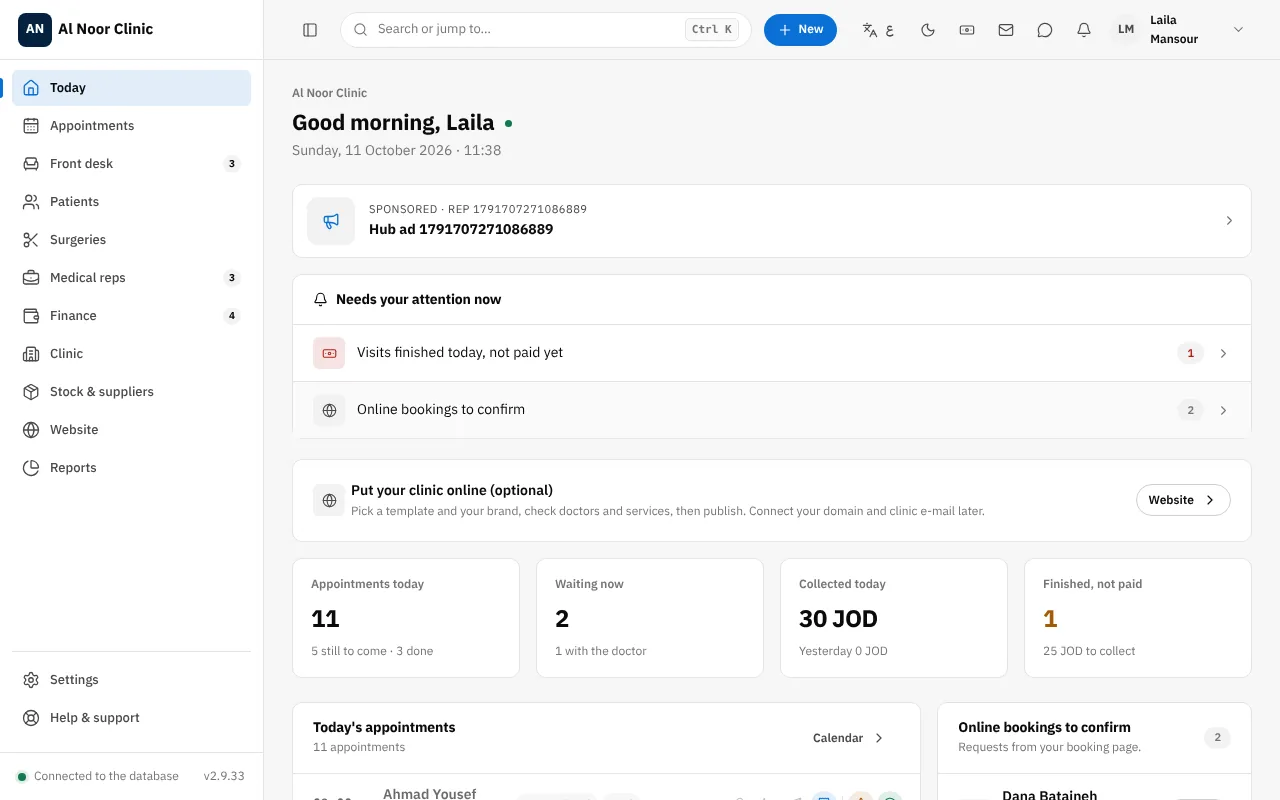Click the Website button in the clinic online card

[x=1183, y=500]
